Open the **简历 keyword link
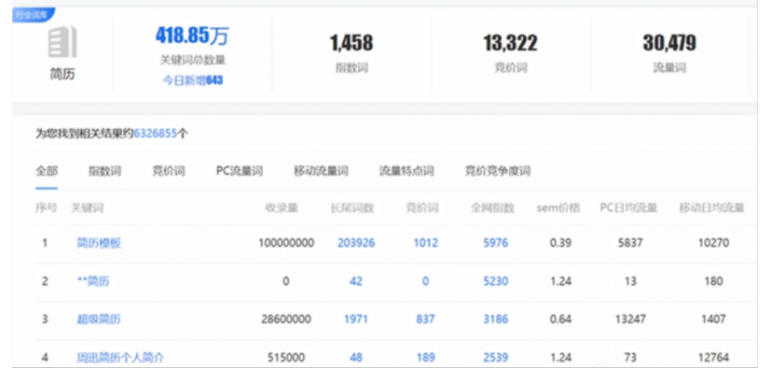The width and height of the screenshot is (763, 375). pos(93,281)
